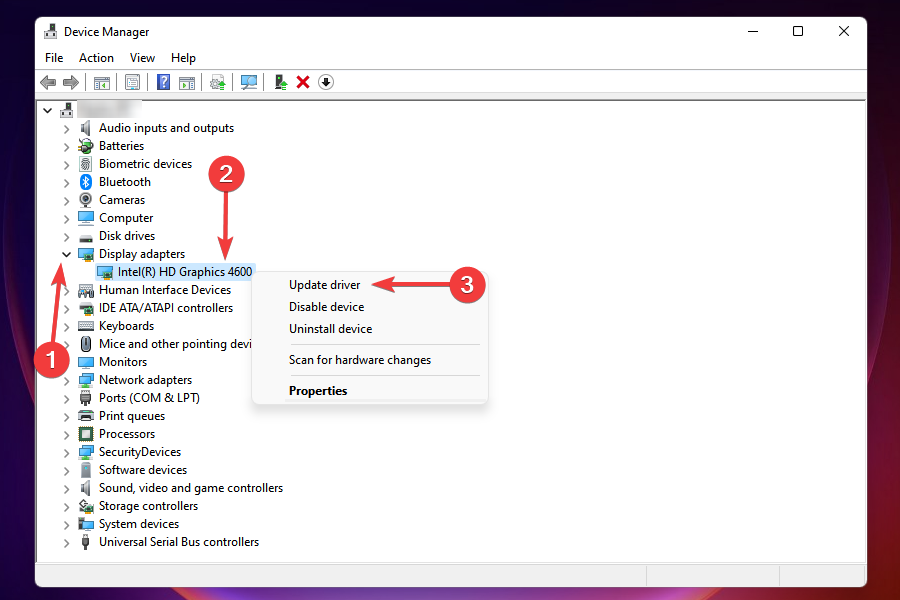The height and width of the screenshot is (600, 900).
Task: Click the Processors chip icon
Action: coord(86,434)
